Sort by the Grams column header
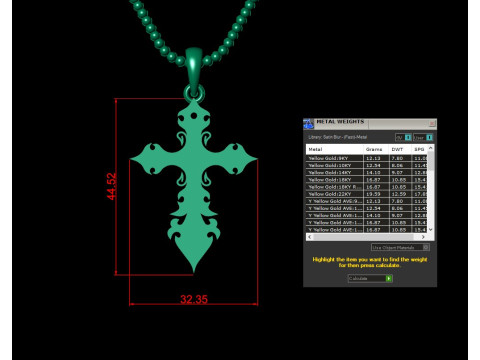480x360 pixels. click(x=376, y=149)
